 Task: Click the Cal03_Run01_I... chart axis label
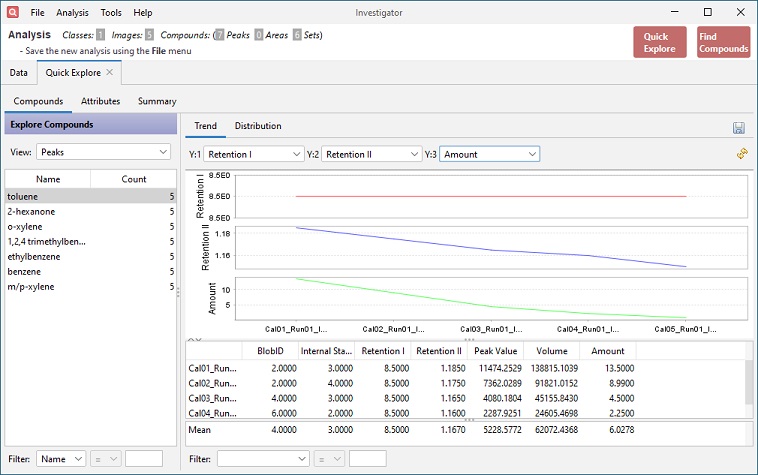tap(491, 329)
